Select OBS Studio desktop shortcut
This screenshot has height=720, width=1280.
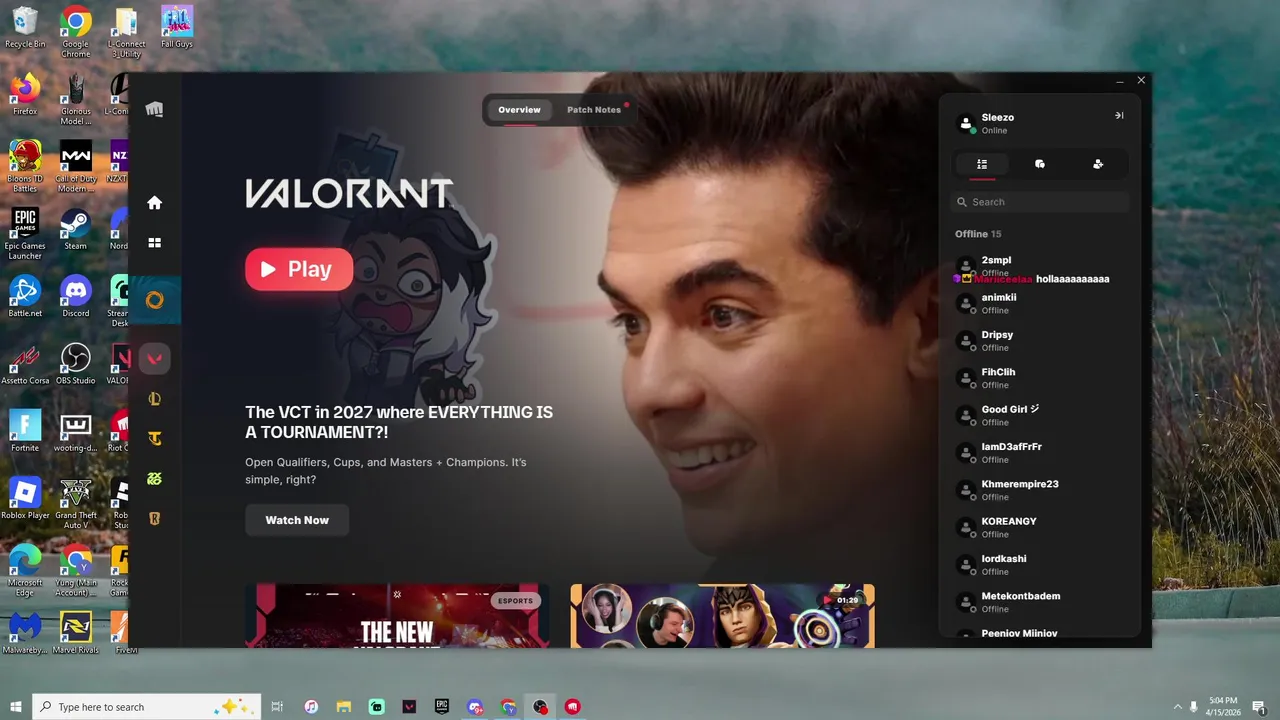(76, 363)
